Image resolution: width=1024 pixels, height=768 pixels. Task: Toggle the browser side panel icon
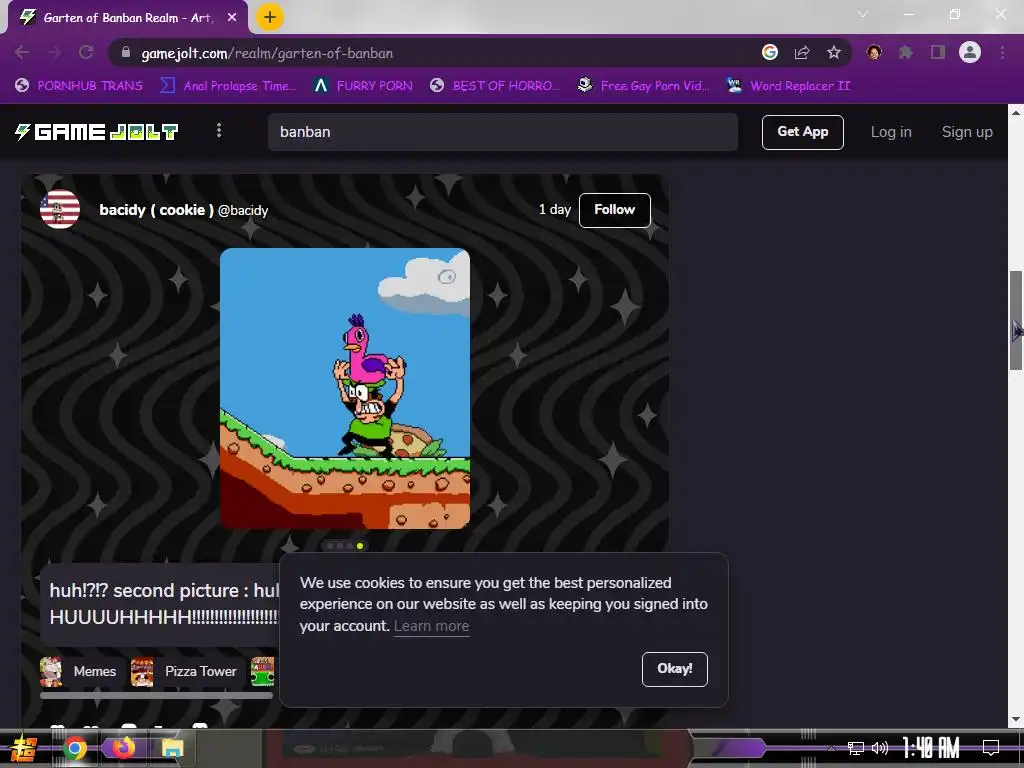tap(938, 52)
